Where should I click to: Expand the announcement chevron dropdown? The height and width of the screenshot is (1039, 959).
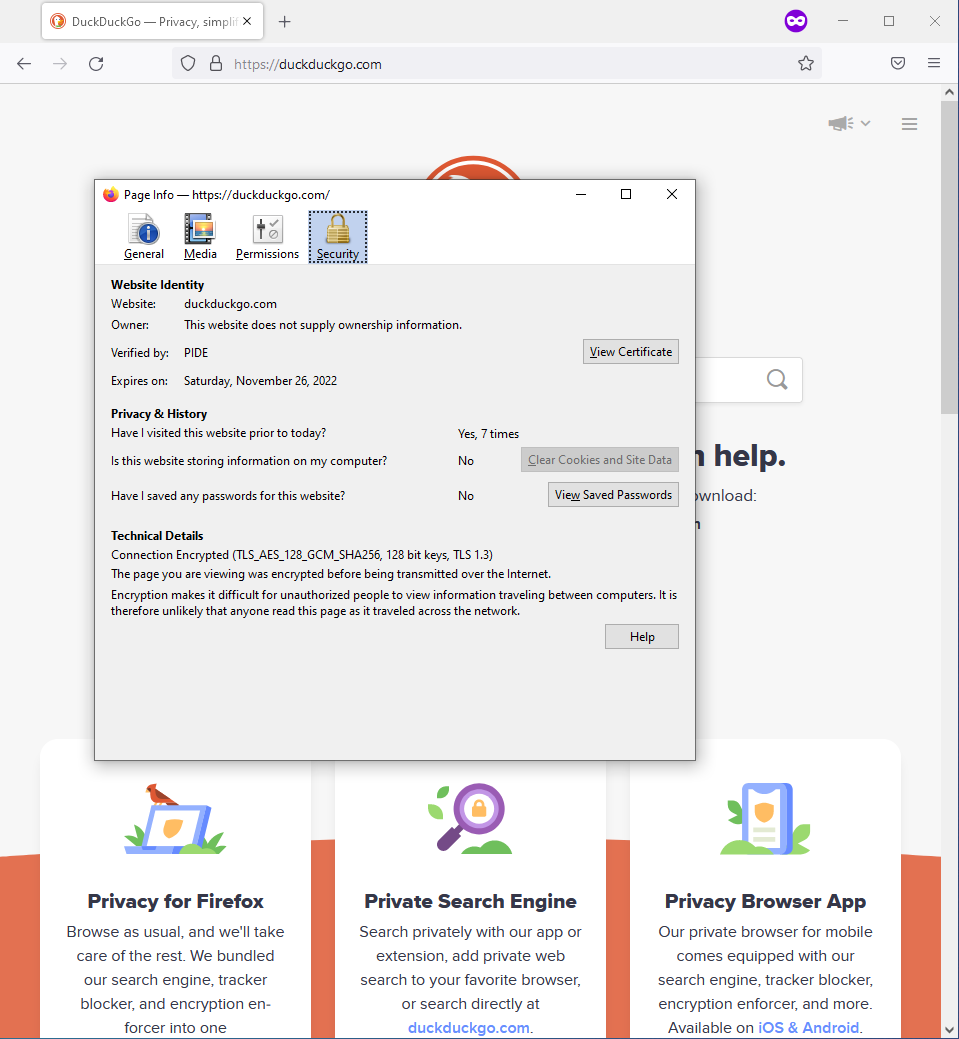pos(865,123)
